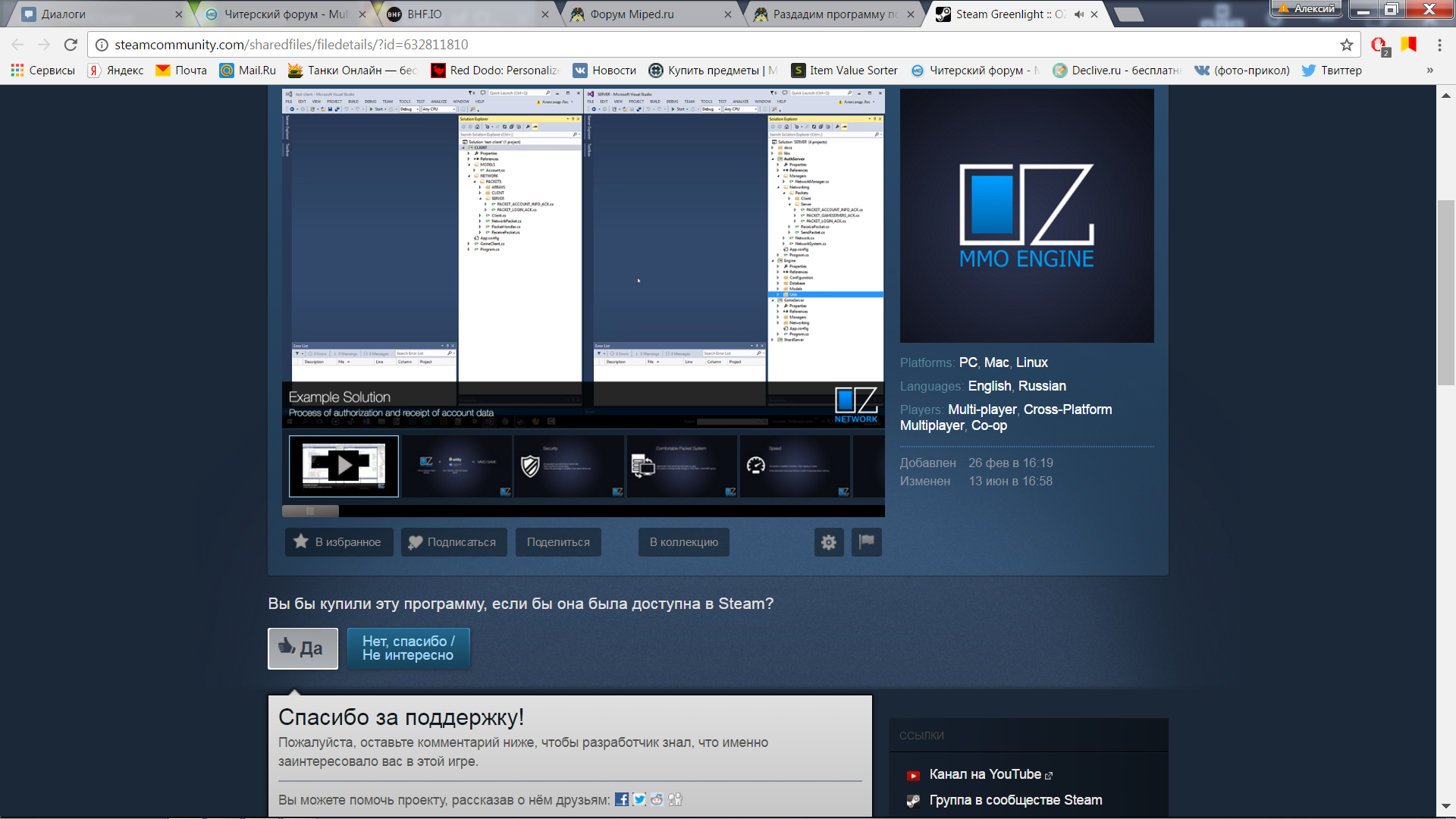Open the Алексий Chrome profile button
Viewport: 1456px width, 819px height.
(1306, 9)
